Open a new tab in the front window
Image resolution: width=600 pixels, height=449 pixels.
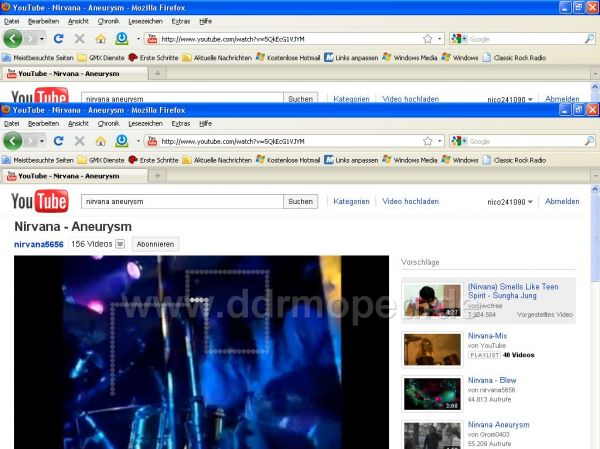coord(156,176)
